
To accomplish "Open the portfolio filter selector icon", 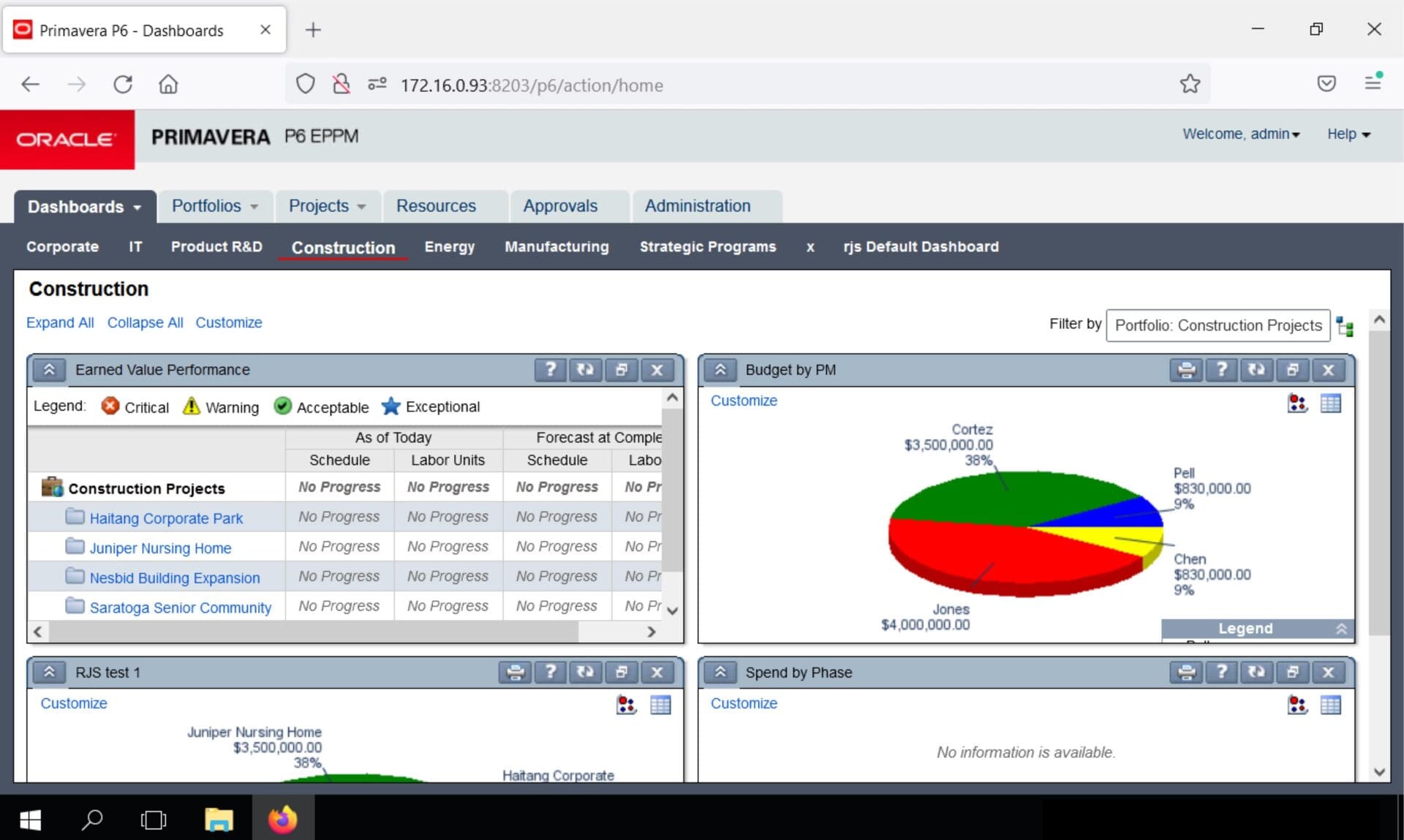I will coord(1344,326).
